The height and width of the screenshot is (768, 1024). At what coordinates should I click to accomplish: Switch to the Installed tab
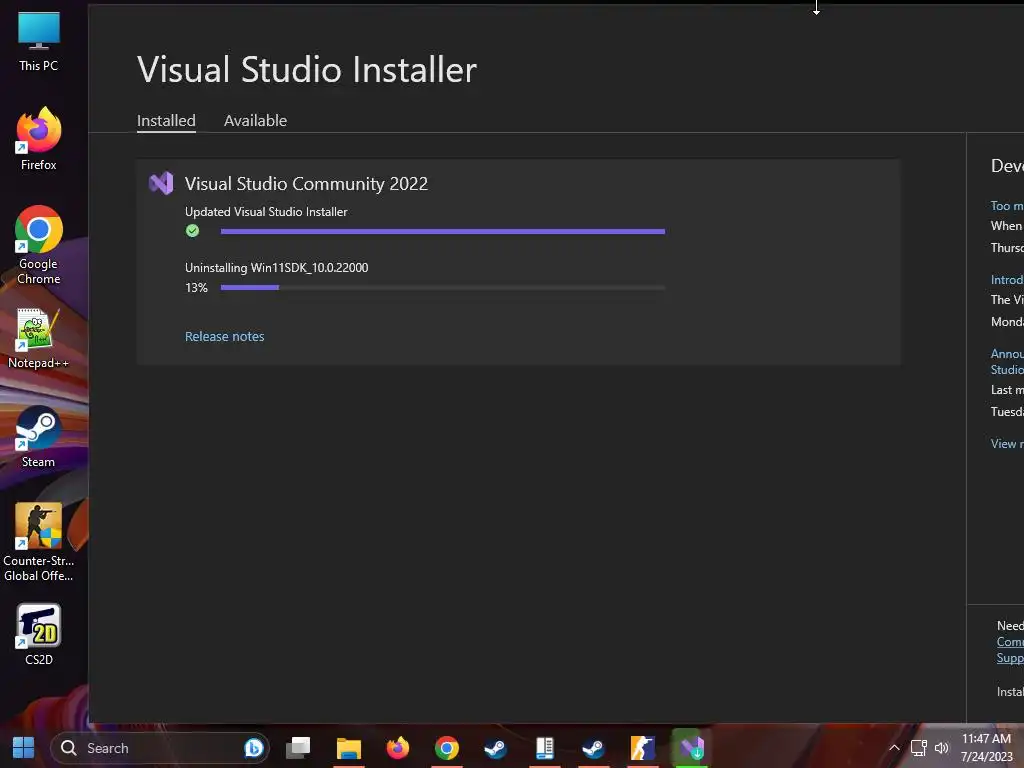click(166, 121)
